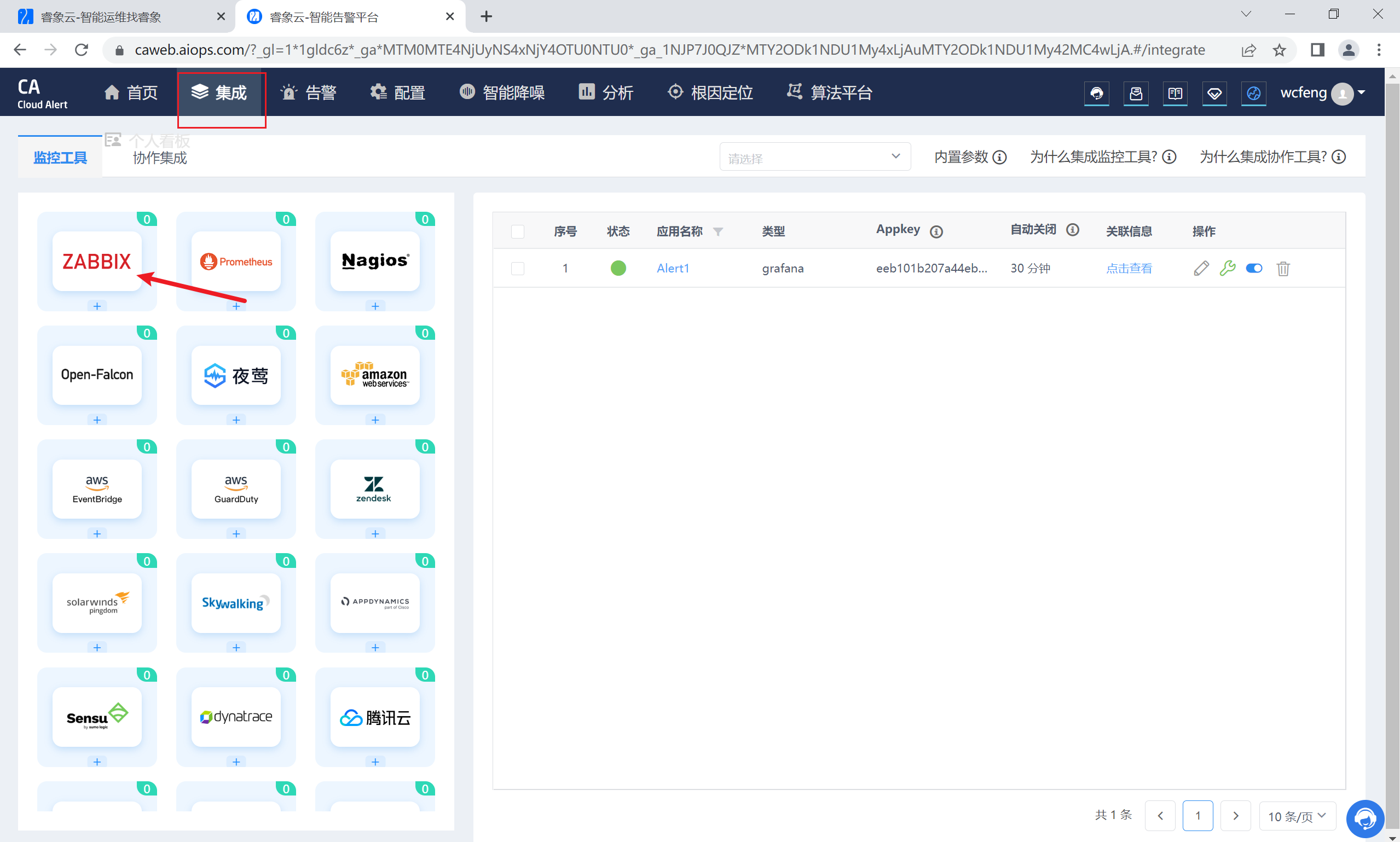Select the 夜莺 monitoring tool card
The width and height of the screenshot is (1400, 842).
(236, 375)
